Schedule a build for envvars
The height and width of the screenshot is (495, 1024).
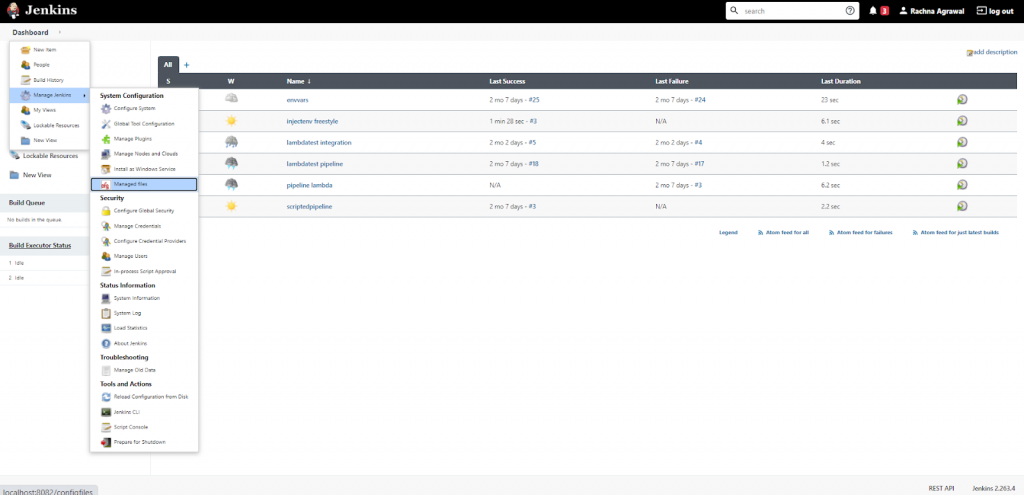[x=962, y=100]
